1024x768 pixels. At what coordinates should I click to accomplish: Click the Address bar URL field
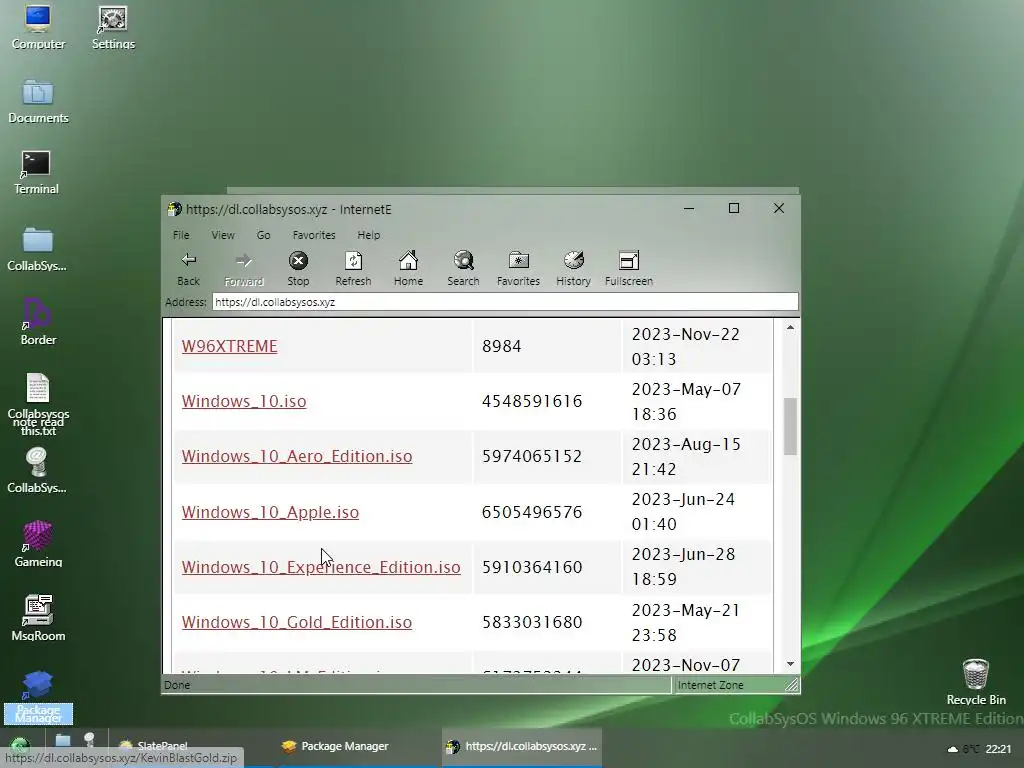(x=505, y=302)
